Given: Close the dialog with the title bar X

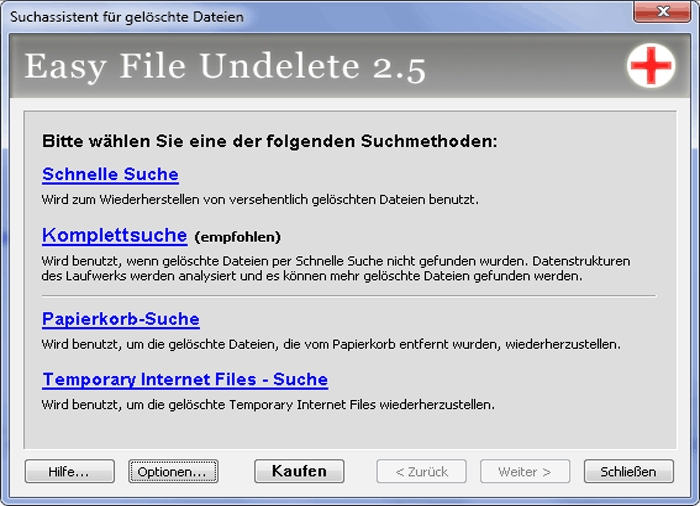Looking at the screenshot, I should coord(661,16).
